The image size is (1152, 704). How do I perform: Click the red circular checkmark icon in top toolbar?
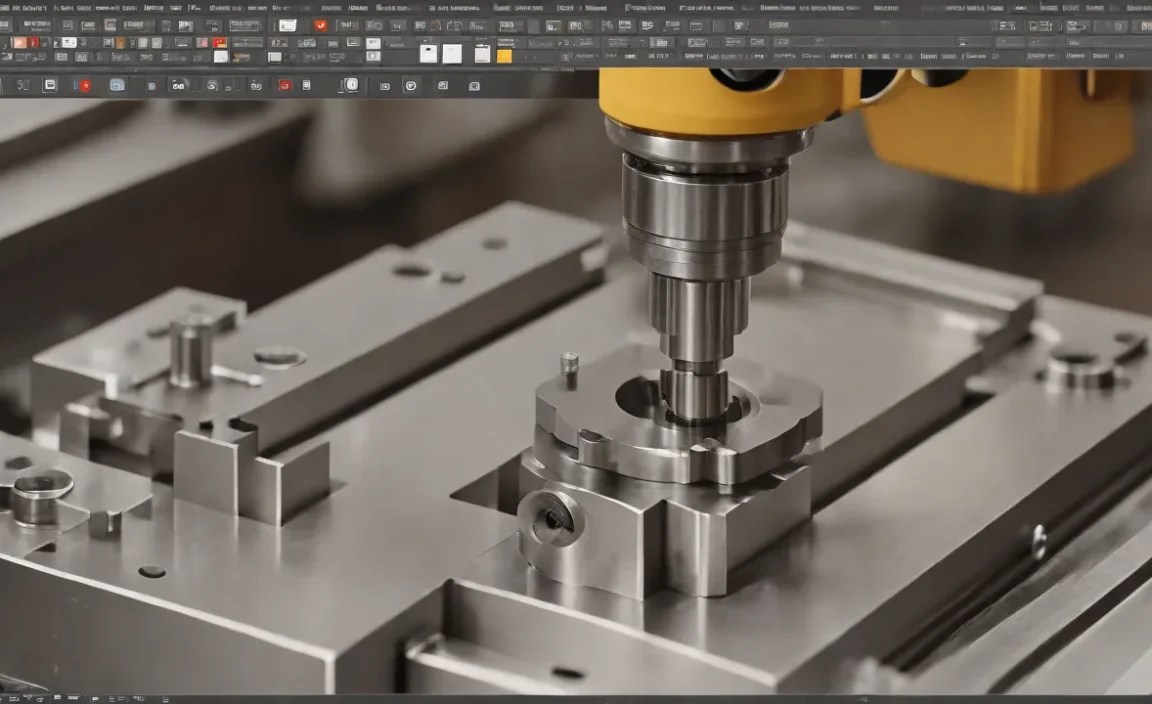pyautogui.click(x=321, y=26)
